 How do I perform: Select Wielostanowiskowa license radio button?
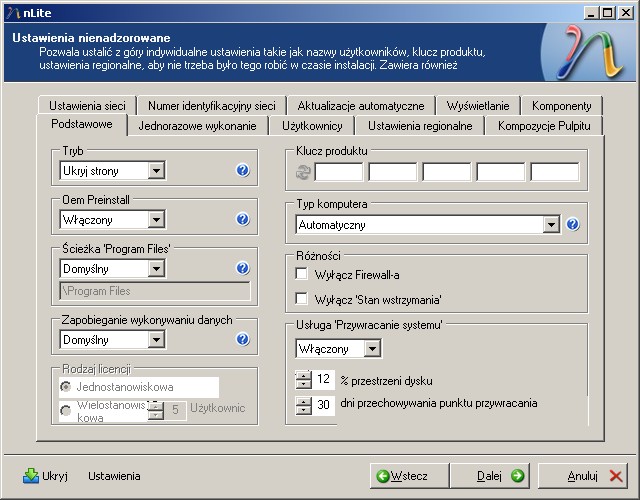(65, 411)
